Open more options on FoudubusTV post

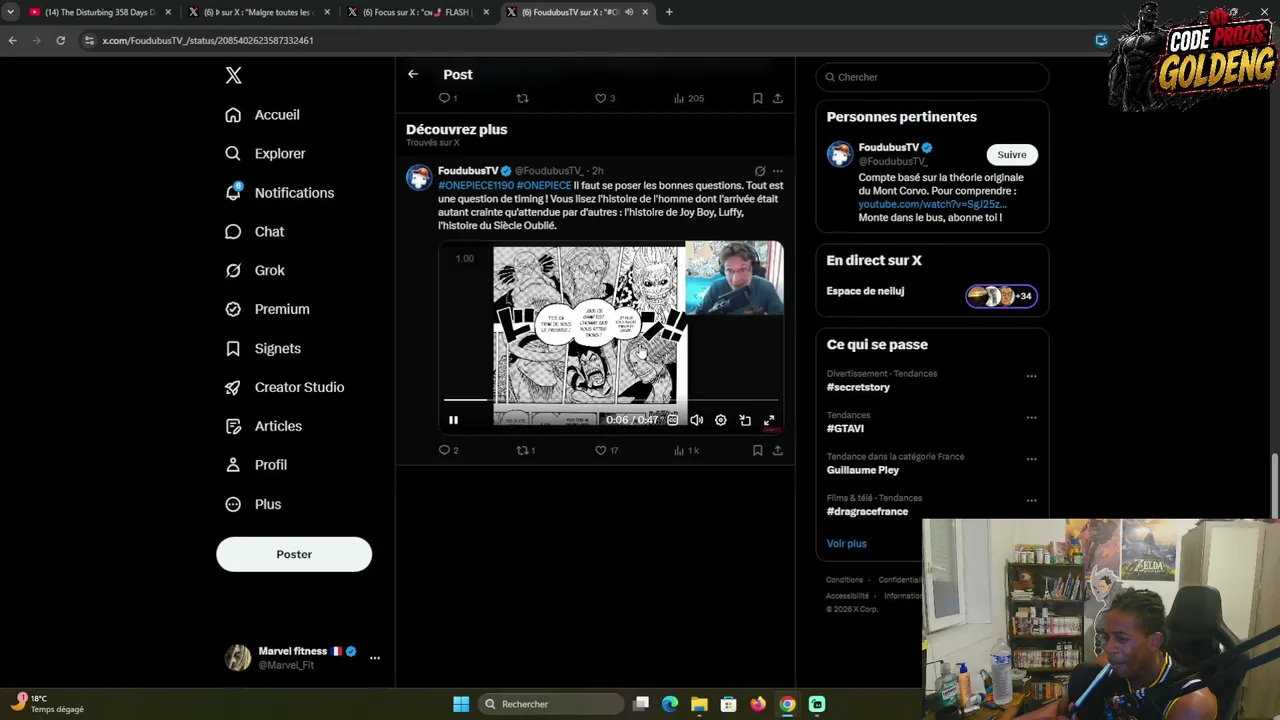point(777,171)
